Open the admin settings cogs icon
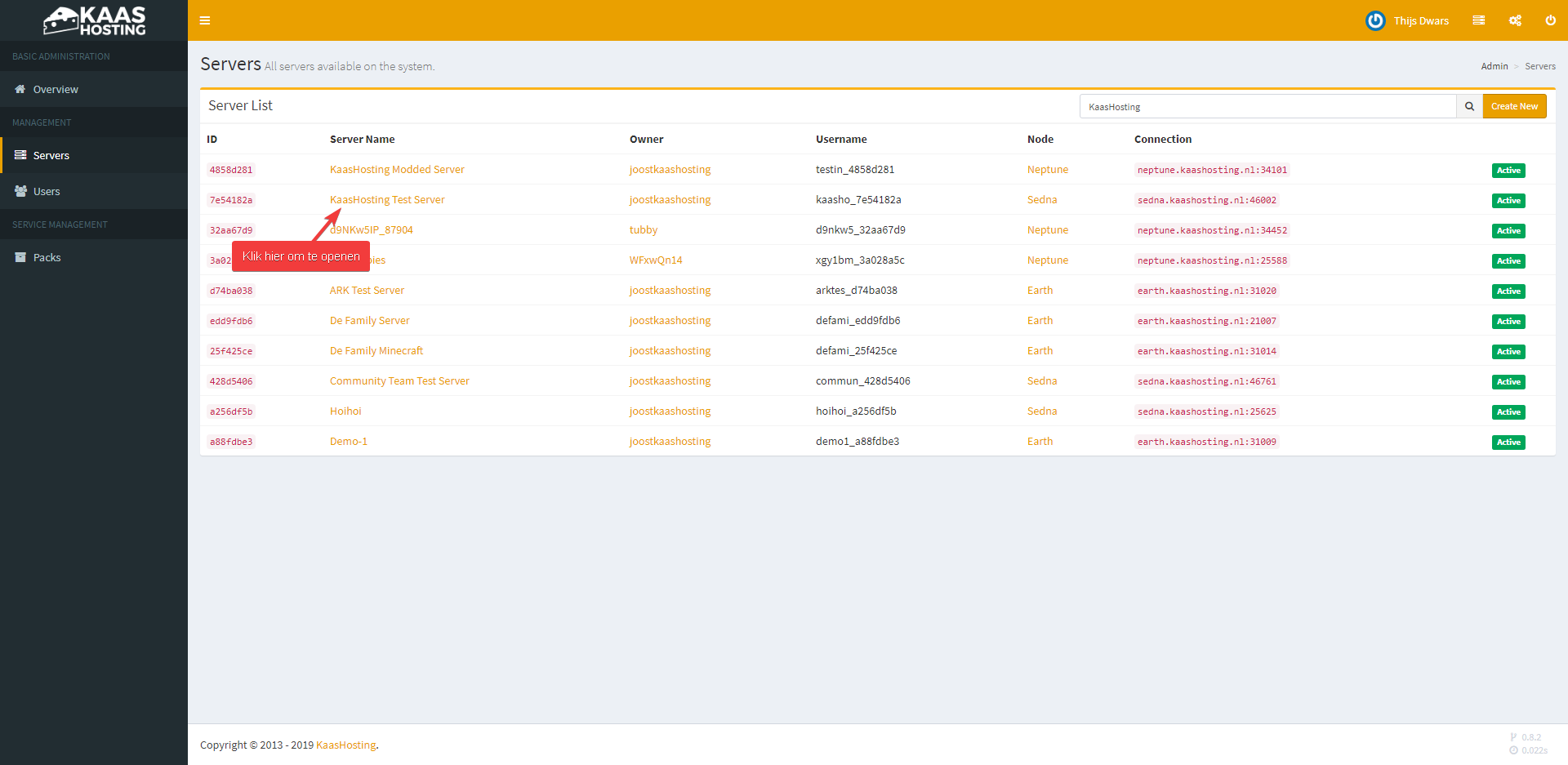Screen dimensions: 1568x765 coord(1515,20)
